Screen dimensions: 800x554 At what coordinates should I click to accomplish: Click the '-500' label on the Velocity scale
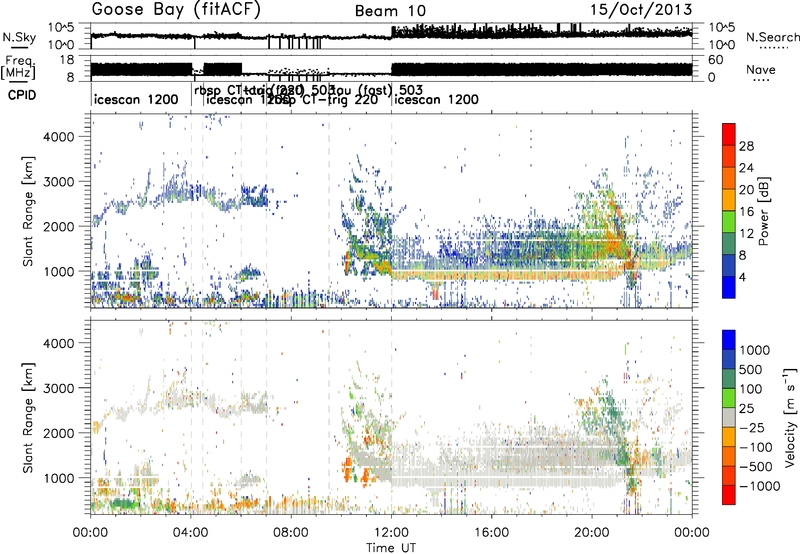pyautogui.click(x=756, y=467)
